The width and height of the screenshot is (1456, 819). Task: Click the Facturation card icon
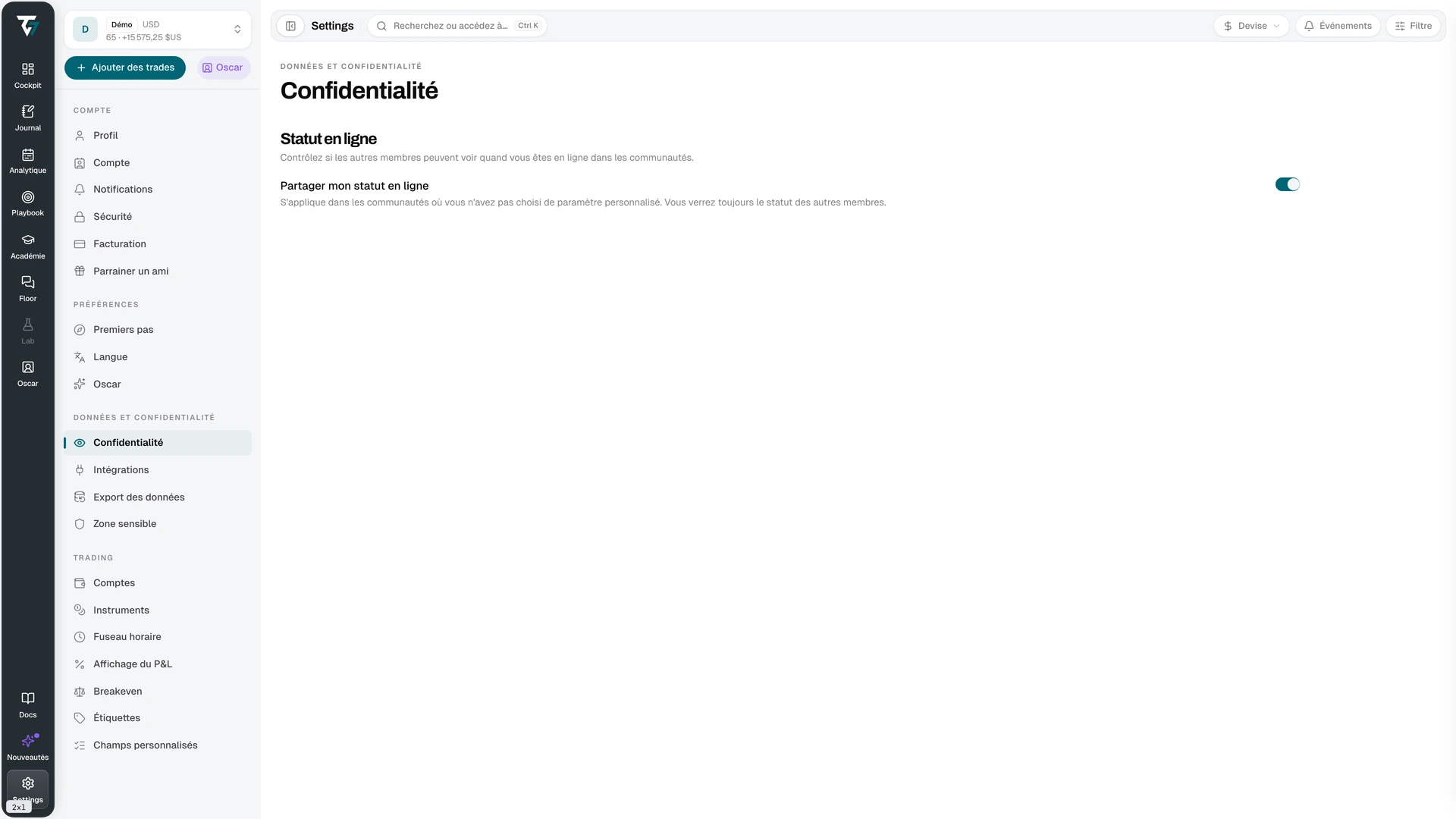pyautogui.click(x=80, y=244)
